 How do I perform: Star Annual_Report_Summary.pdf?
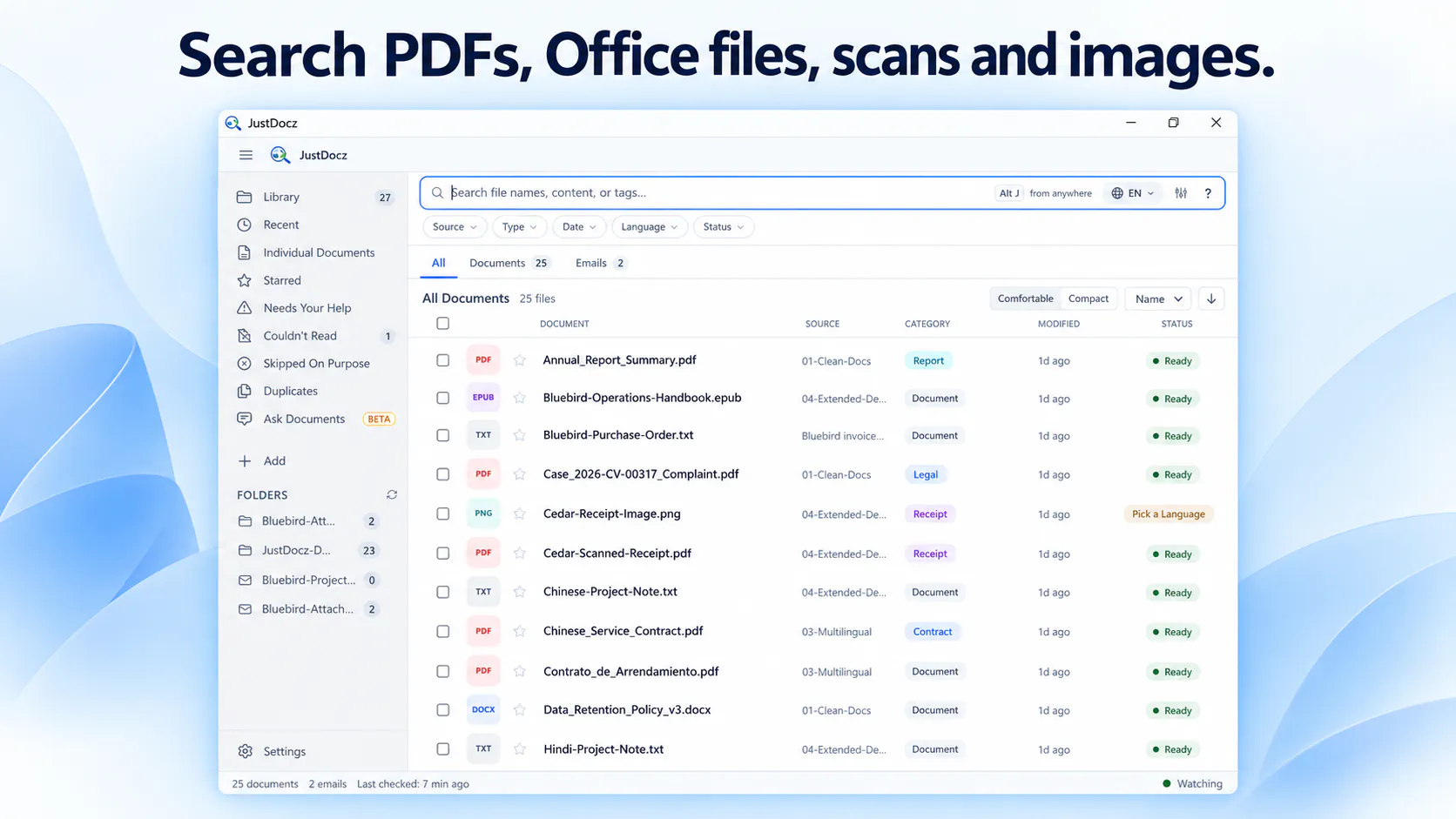(520, 360)
